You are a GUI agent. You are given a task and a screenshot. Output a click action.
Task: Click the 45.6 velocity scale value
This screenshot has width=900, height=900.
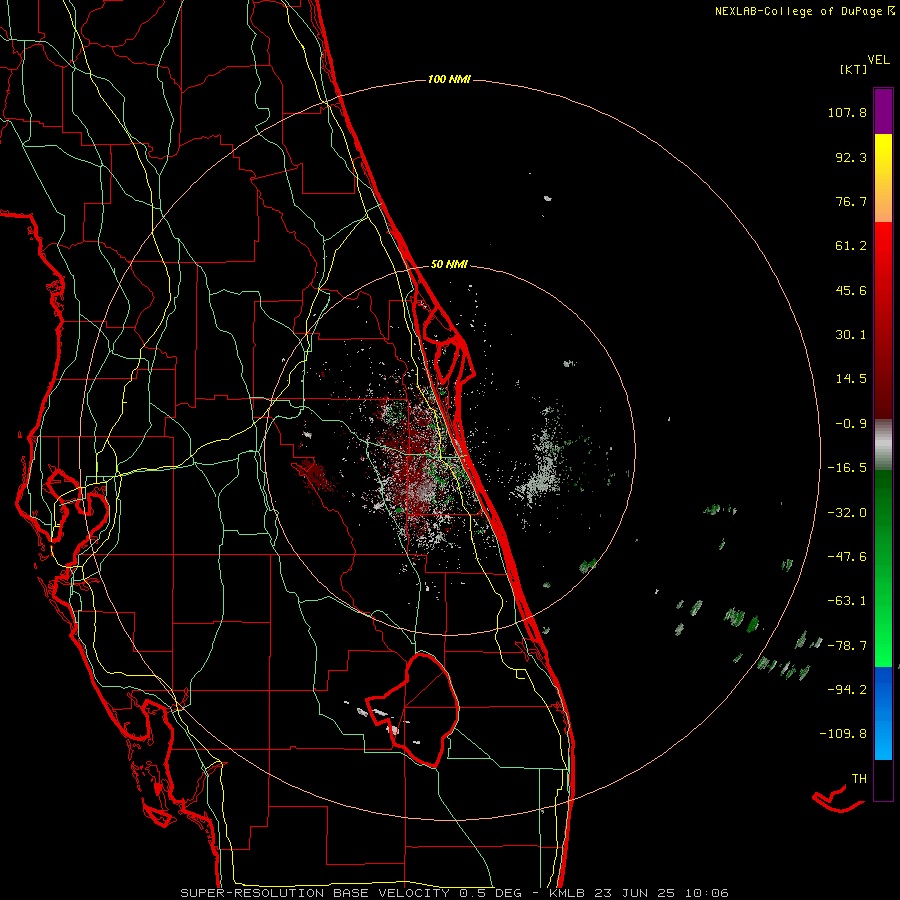coord(851,290)
